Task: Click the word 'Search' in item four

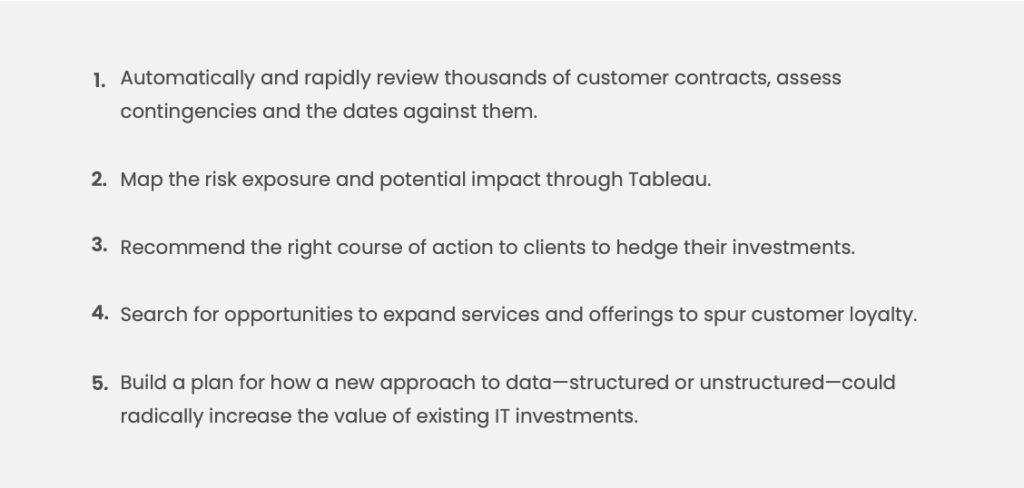Action: [154, 315]
